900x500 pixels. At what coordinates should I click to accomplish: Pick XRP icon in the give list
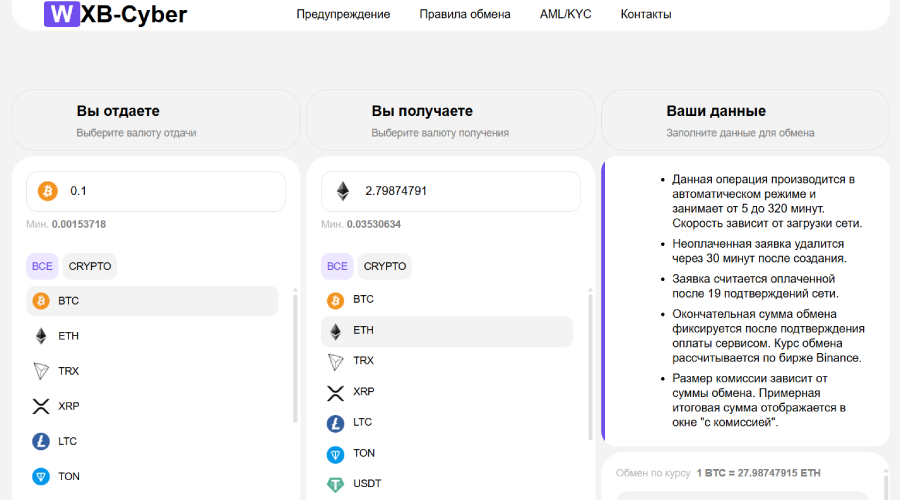[41, 406]
